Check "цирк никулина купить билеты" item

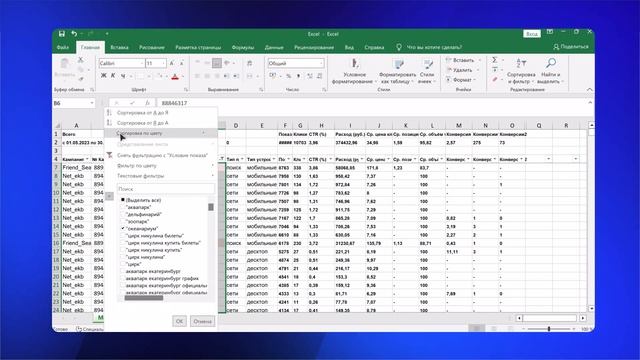(122, 243)
